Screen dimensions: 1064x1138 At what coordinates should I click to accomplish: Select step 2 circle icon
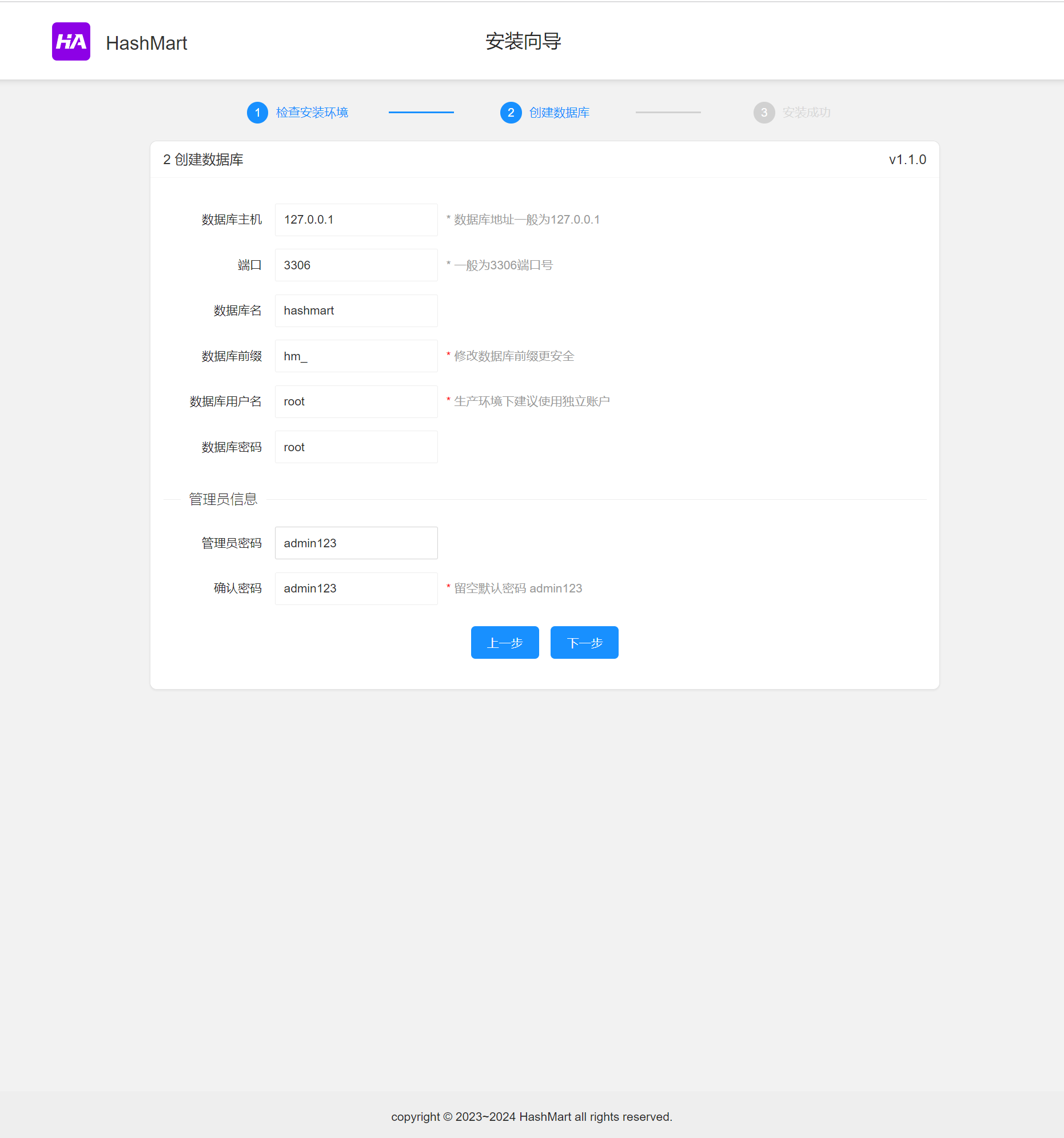pyautogui.click(x=511, y=113)
